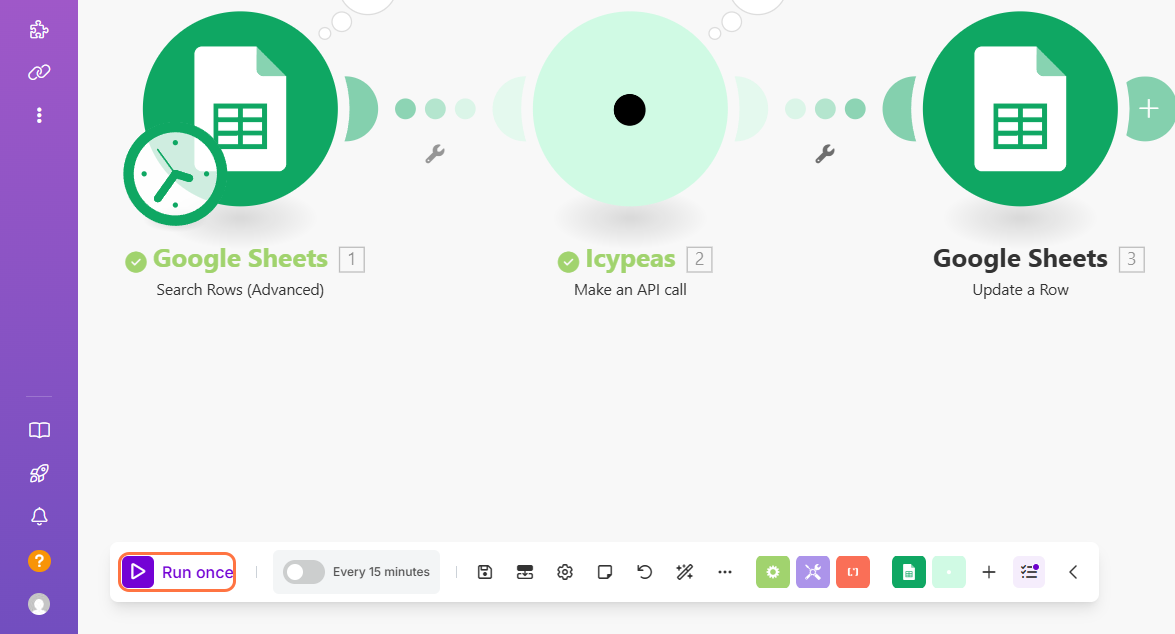Viewport: 1175px width, 634px height.
Task: Open the puzzle piece icon in the sidebar
Action: coord(39,29)
